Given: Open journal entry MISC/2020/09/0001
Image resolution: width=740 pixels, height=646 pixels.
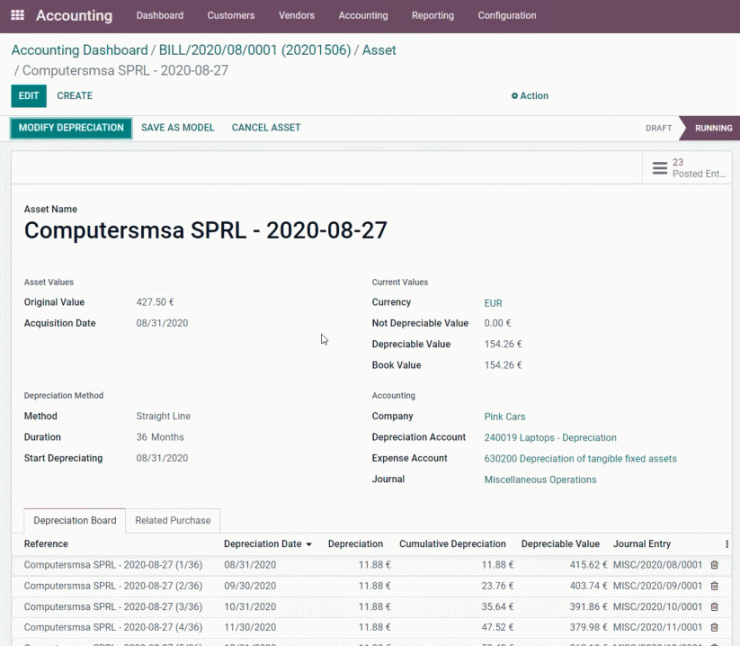Looking at the screenshot, I should pyautogui.click(x=657, y=586).
